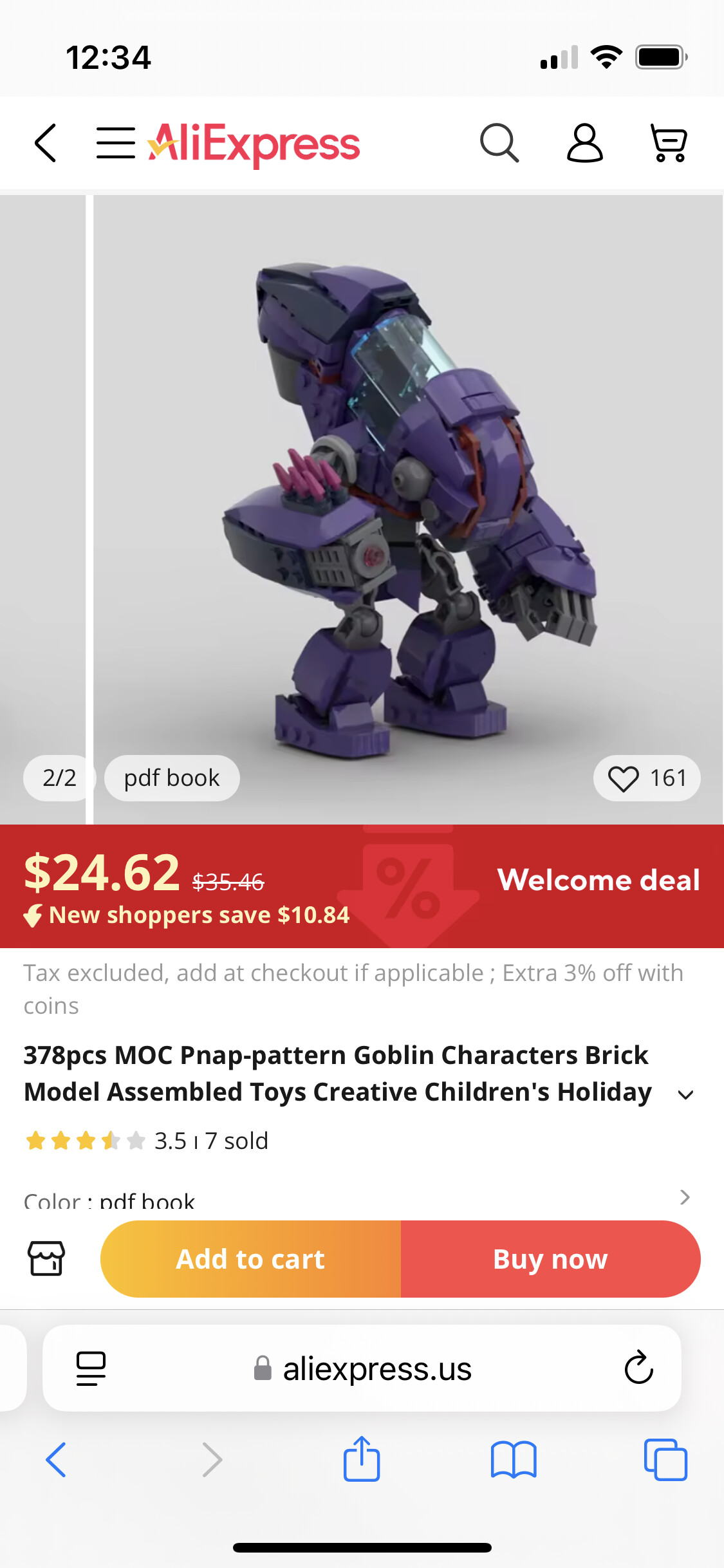Tap the AliExpress logo
The image size is (724, 1568).
(254, 144)
